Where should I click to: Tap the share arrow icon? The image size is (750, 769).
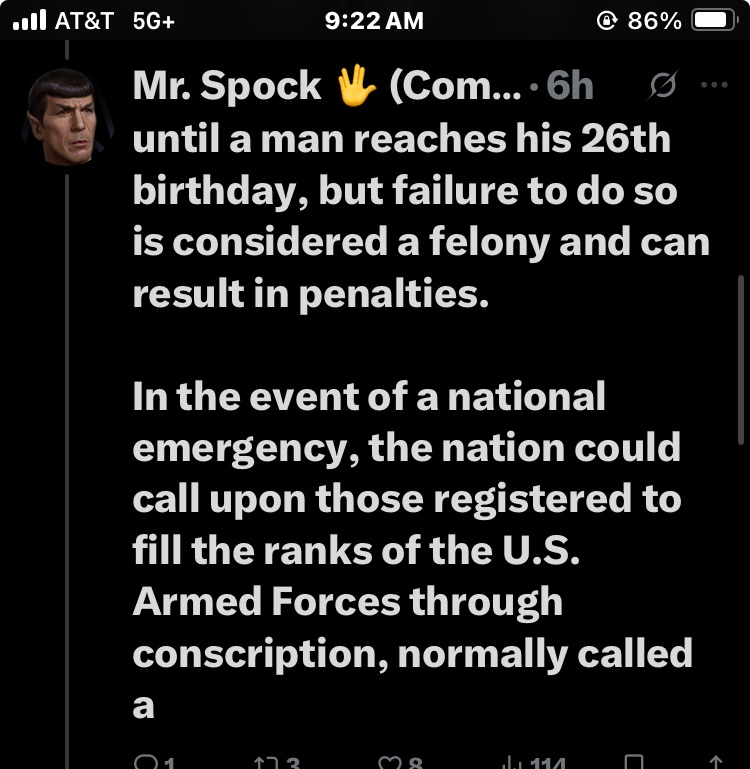click(716, 764)
